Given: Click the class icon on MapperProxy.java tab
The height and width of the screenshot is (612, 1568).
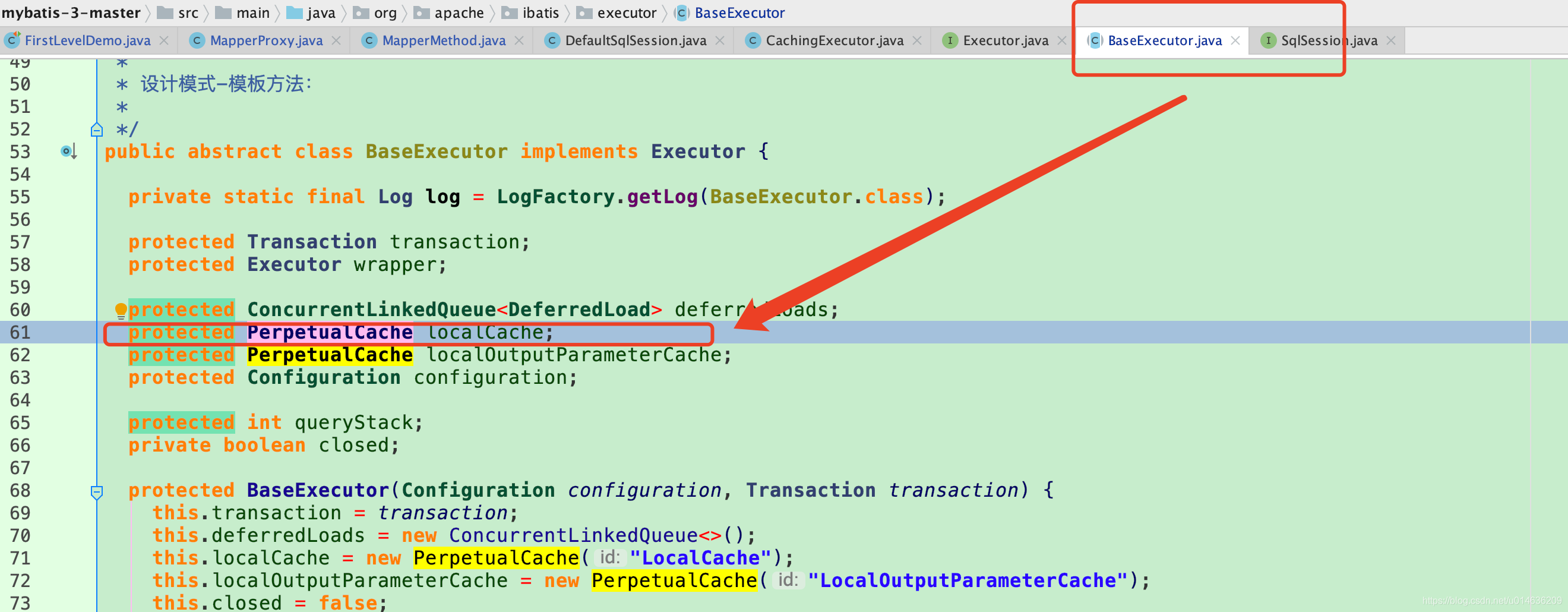Looking at the screenshot, I should pos(197,41).
